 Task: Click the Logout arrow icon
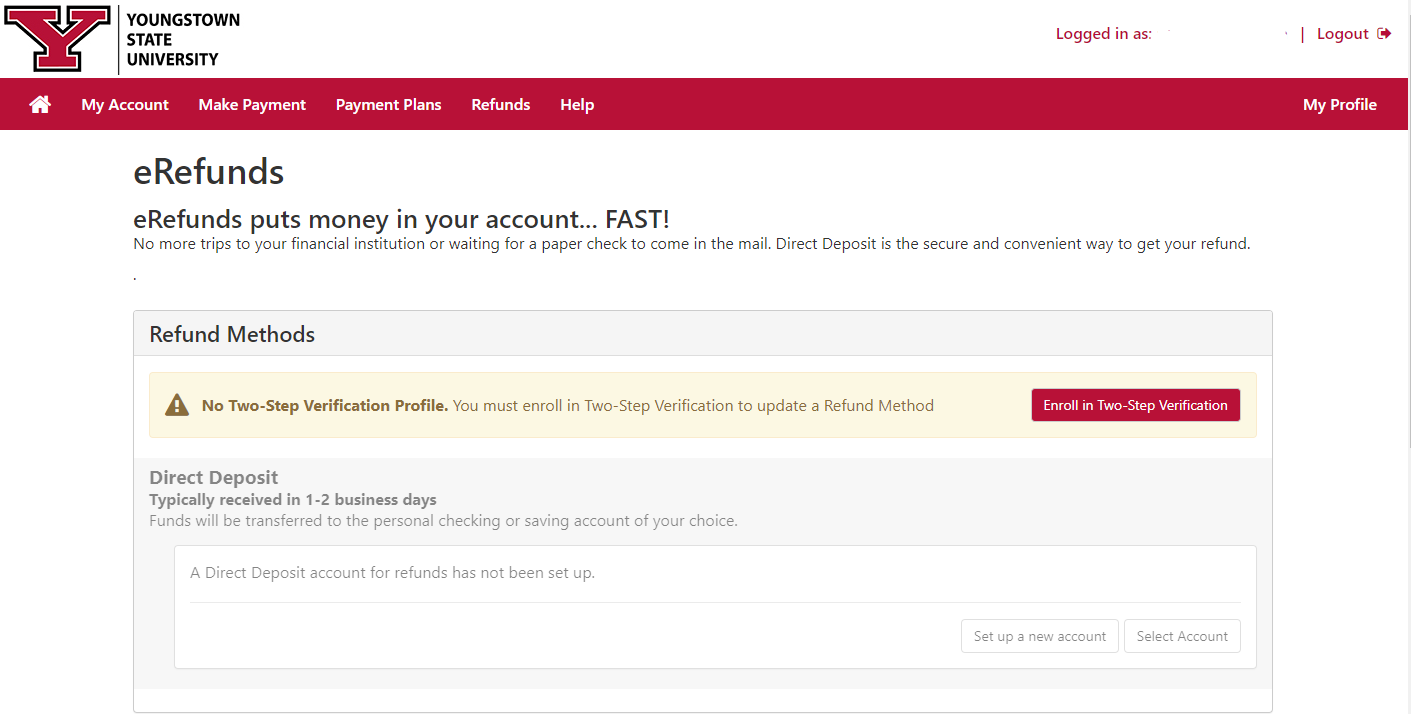(x=1384, y=34)
